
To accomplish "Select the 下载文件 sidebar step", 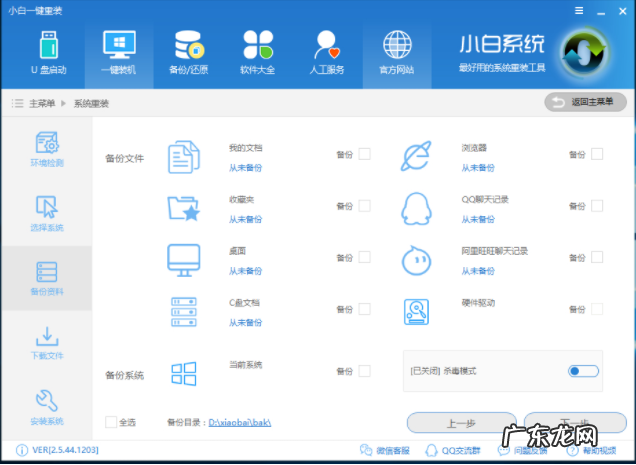I will tap(47, 343).
